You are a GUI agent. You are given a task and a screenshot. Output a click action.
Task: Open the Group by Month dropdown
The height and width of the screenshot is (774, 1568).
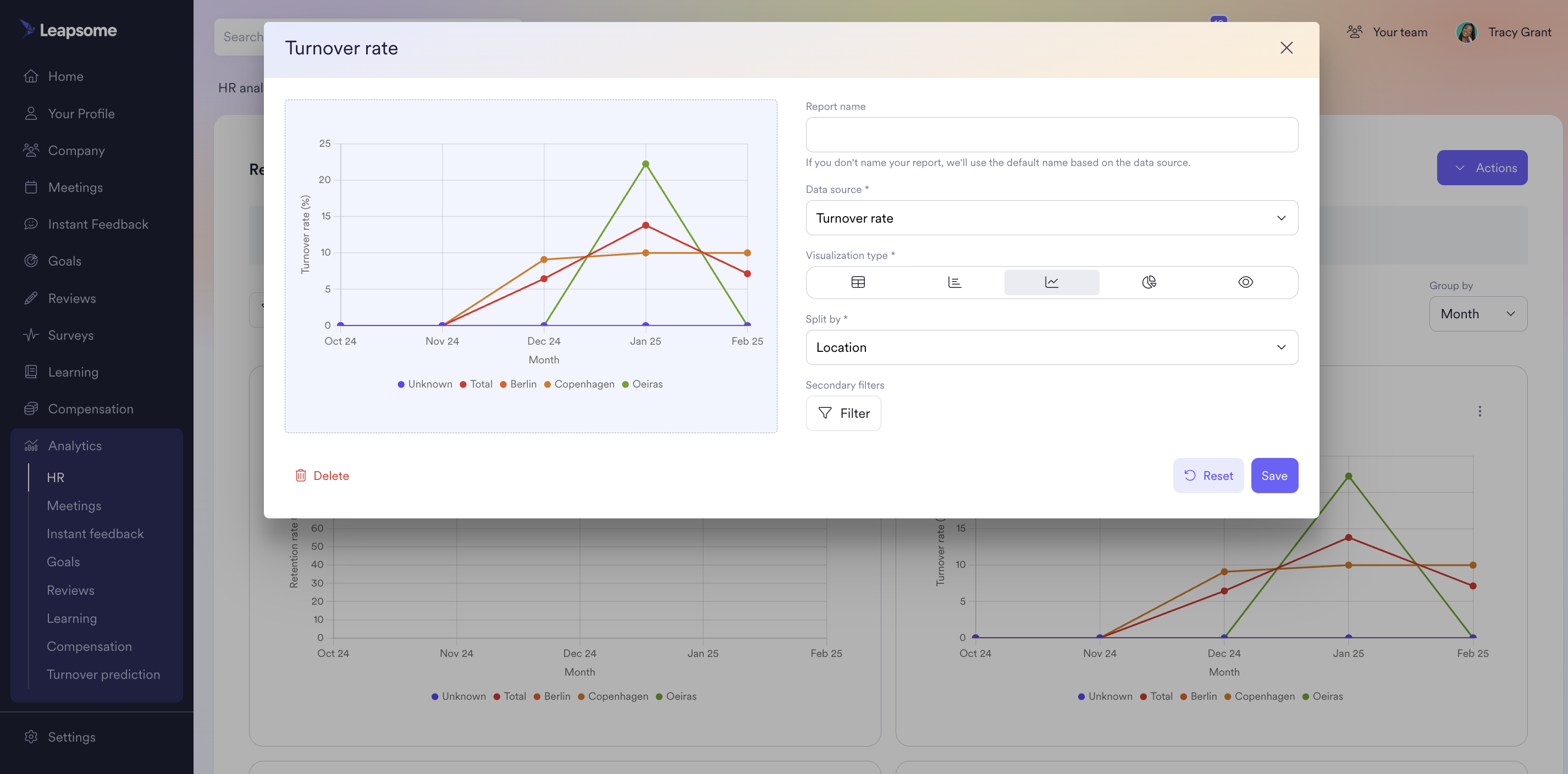pyautogui.click(x=1477, y=314)
